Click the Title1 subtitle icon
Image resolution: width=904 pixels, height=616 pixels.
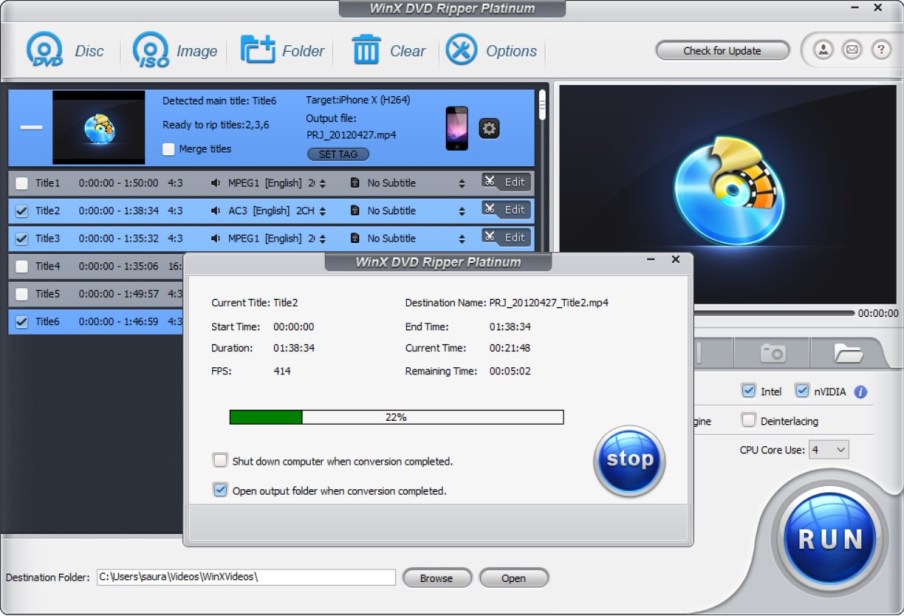[x=355, y=183]
